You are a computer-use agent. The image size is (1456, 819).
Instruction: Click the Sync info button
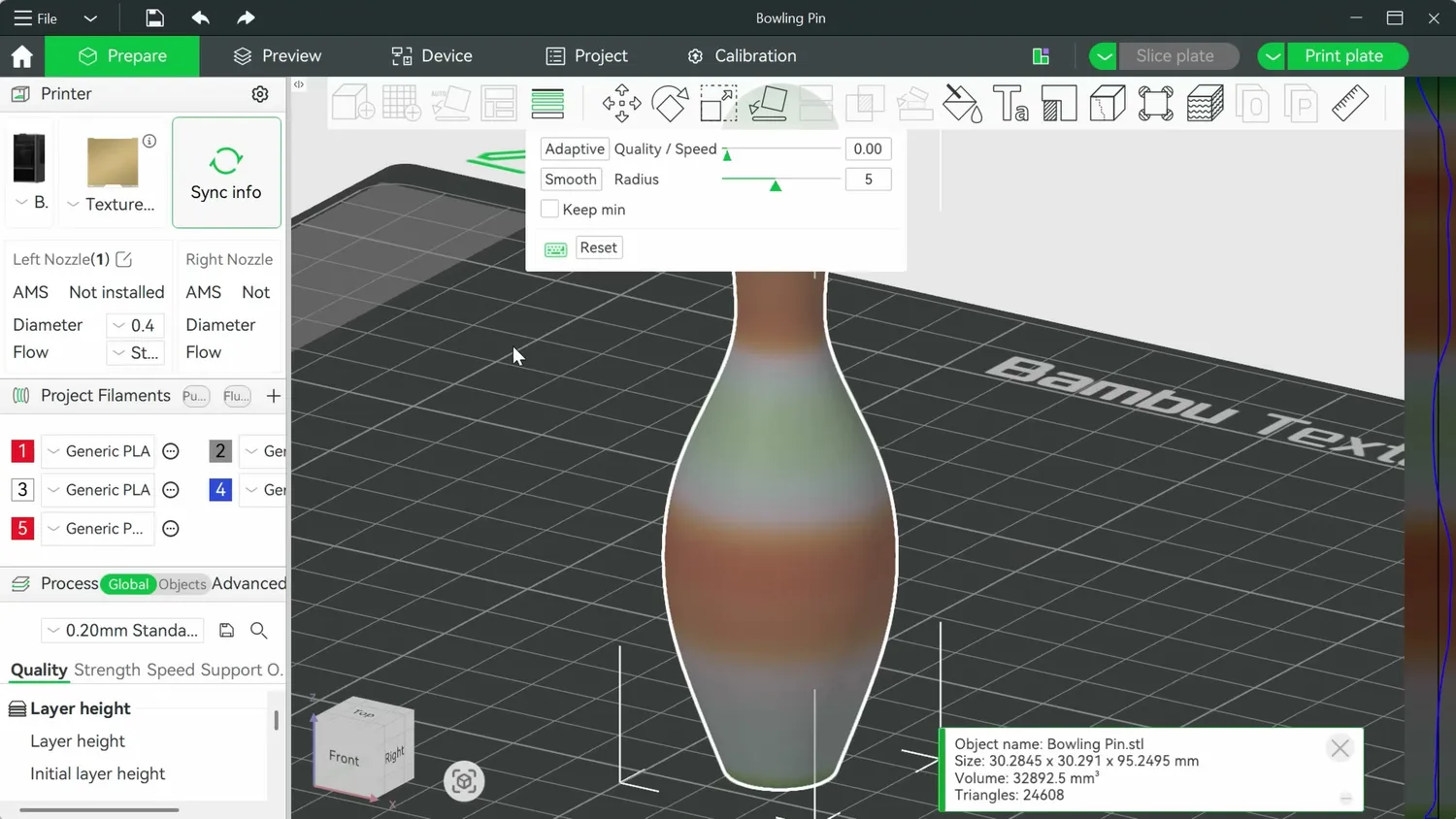226,173
